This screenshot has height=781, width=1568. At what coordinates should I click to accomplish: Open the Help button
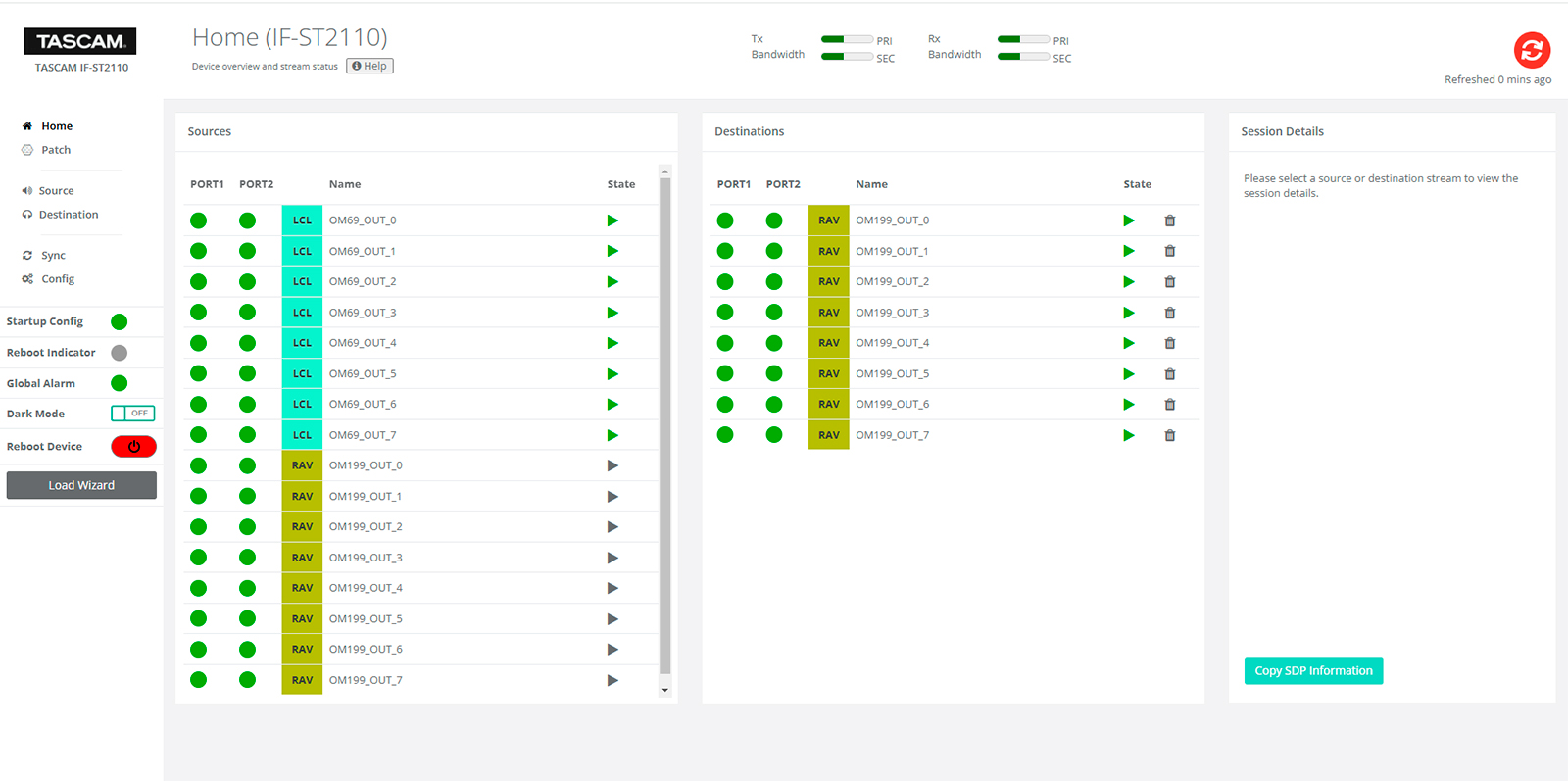click(x=369, y=66)
